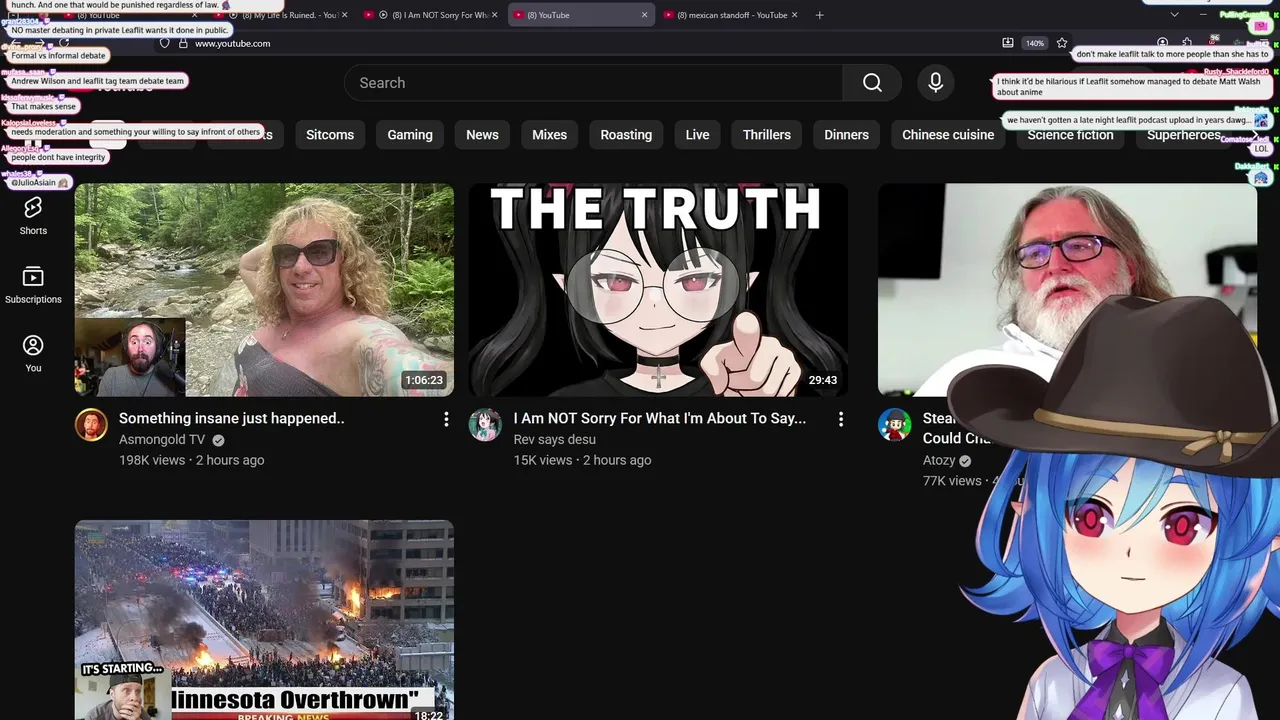Click title 'Something insane just happened..'
The width and height of the screenshot is (1280, 720).
(232, 418)
